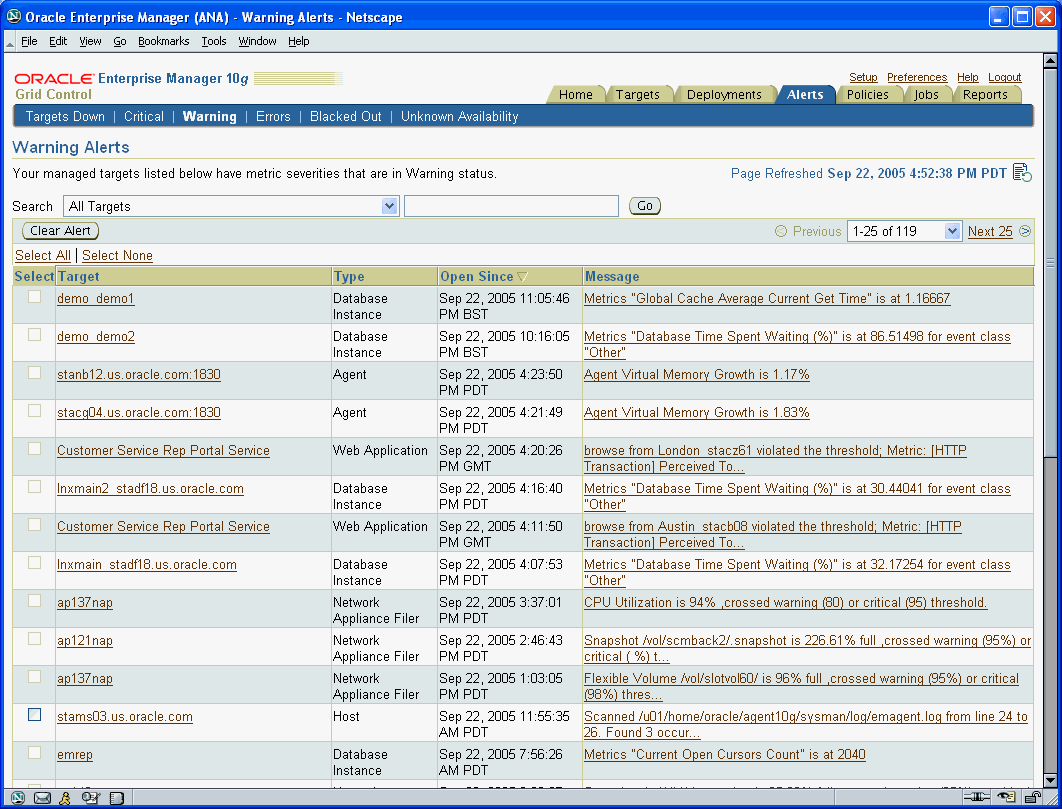Switch to the Targets tab
Image resolution: width=1062 pixels, height=809 pixels.
tap(640, 93)
